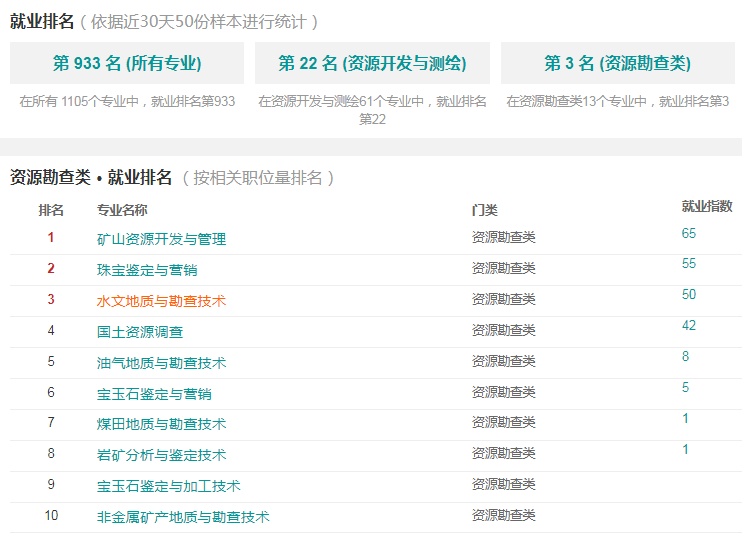Click employment index 55 for 珠宝鉴定与营销

(x=689, y=264)
